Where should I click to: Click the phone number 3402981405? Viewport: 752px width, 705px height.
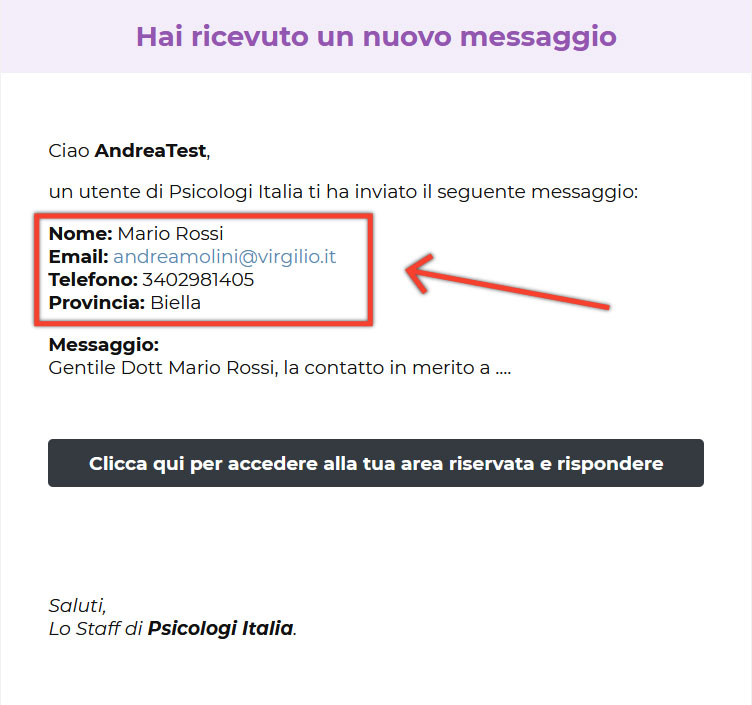198,280
